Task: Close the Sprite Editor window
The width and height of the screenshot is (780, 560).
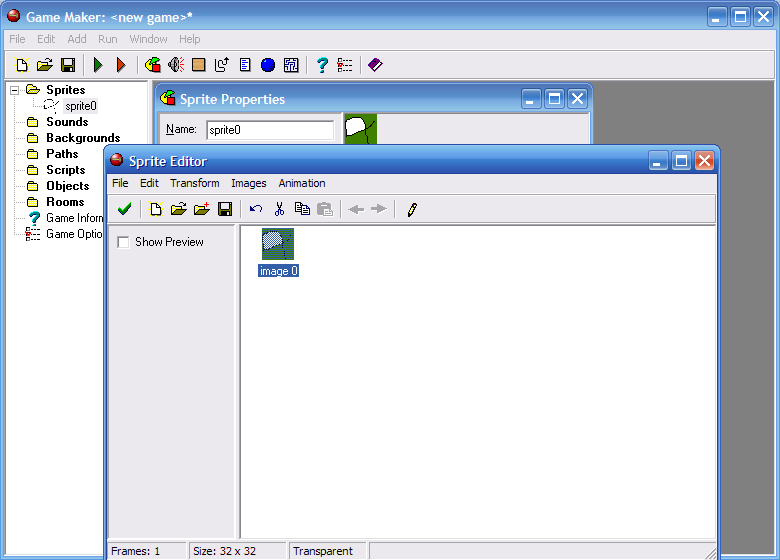Action: click(x=704, y=161)
